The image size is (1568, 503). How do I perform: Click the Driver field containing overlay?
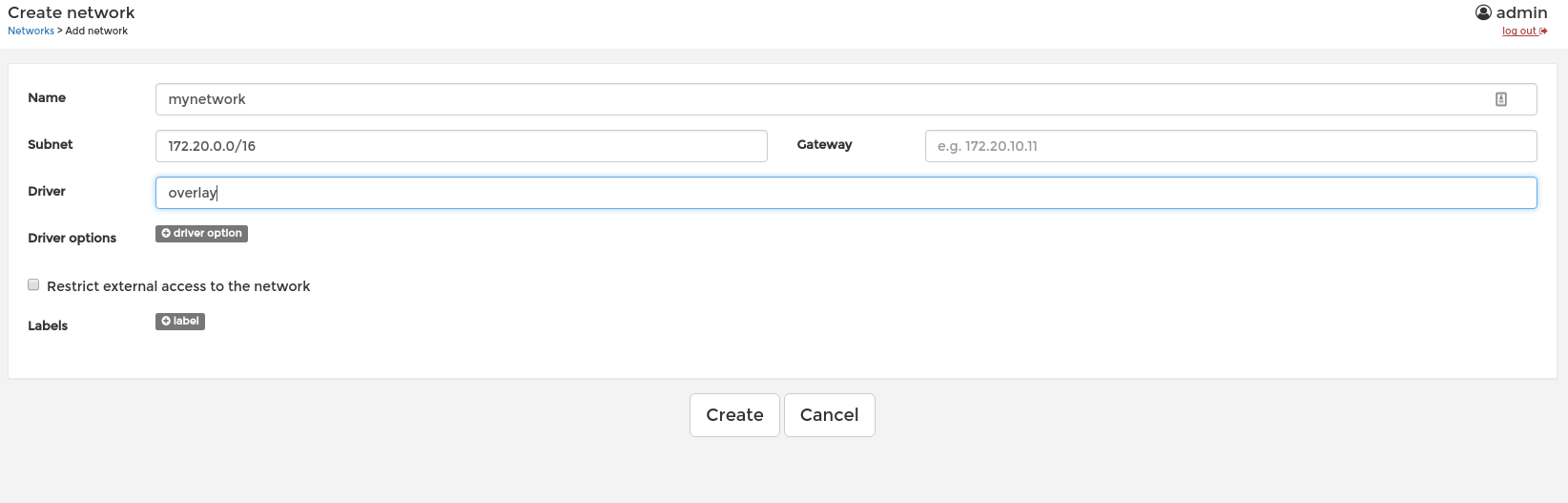(845, 193)
